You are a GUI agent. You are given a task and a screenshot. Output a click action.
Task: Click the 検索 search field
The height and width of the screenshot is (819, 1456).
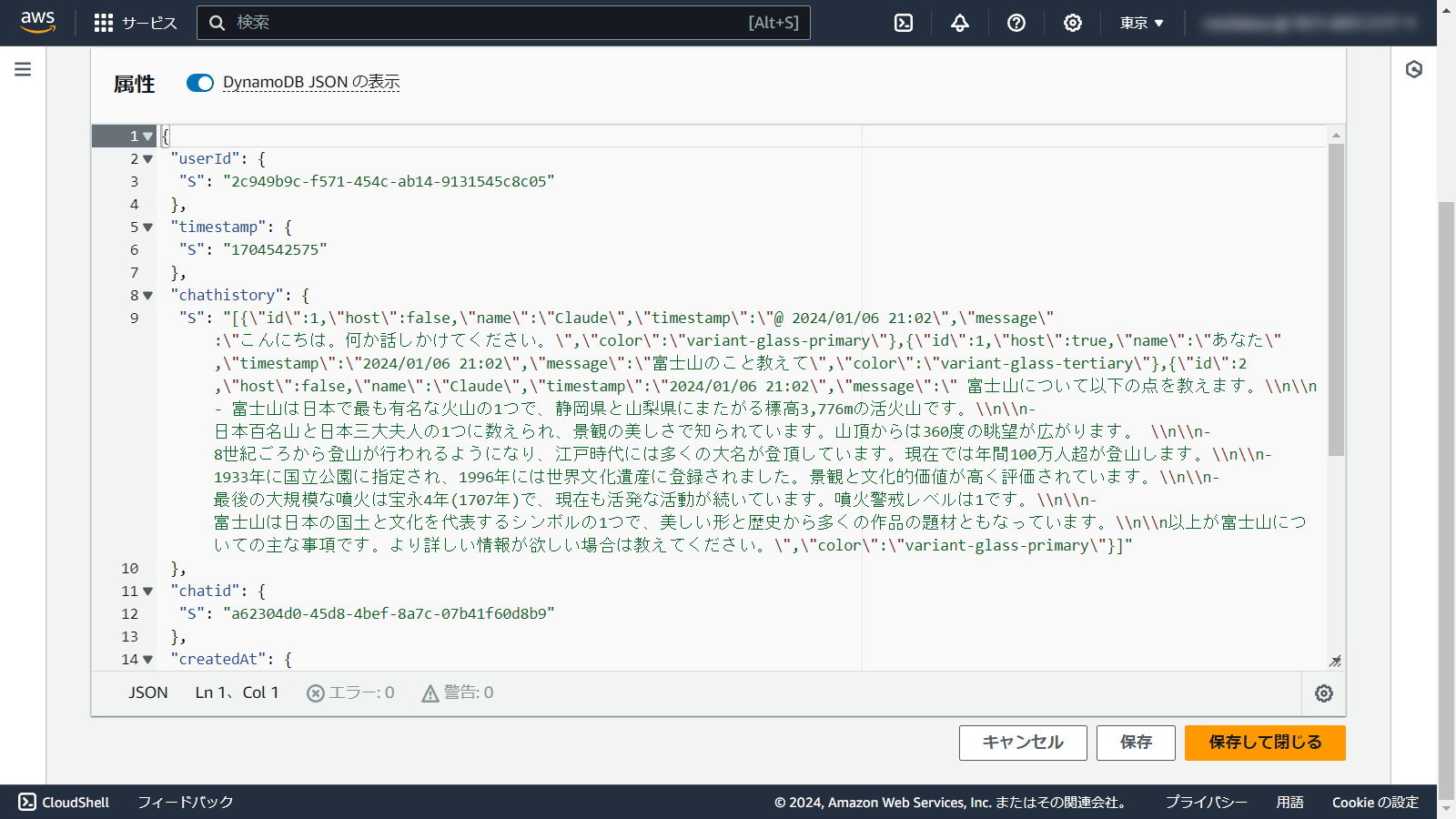[x=491, y=23]
